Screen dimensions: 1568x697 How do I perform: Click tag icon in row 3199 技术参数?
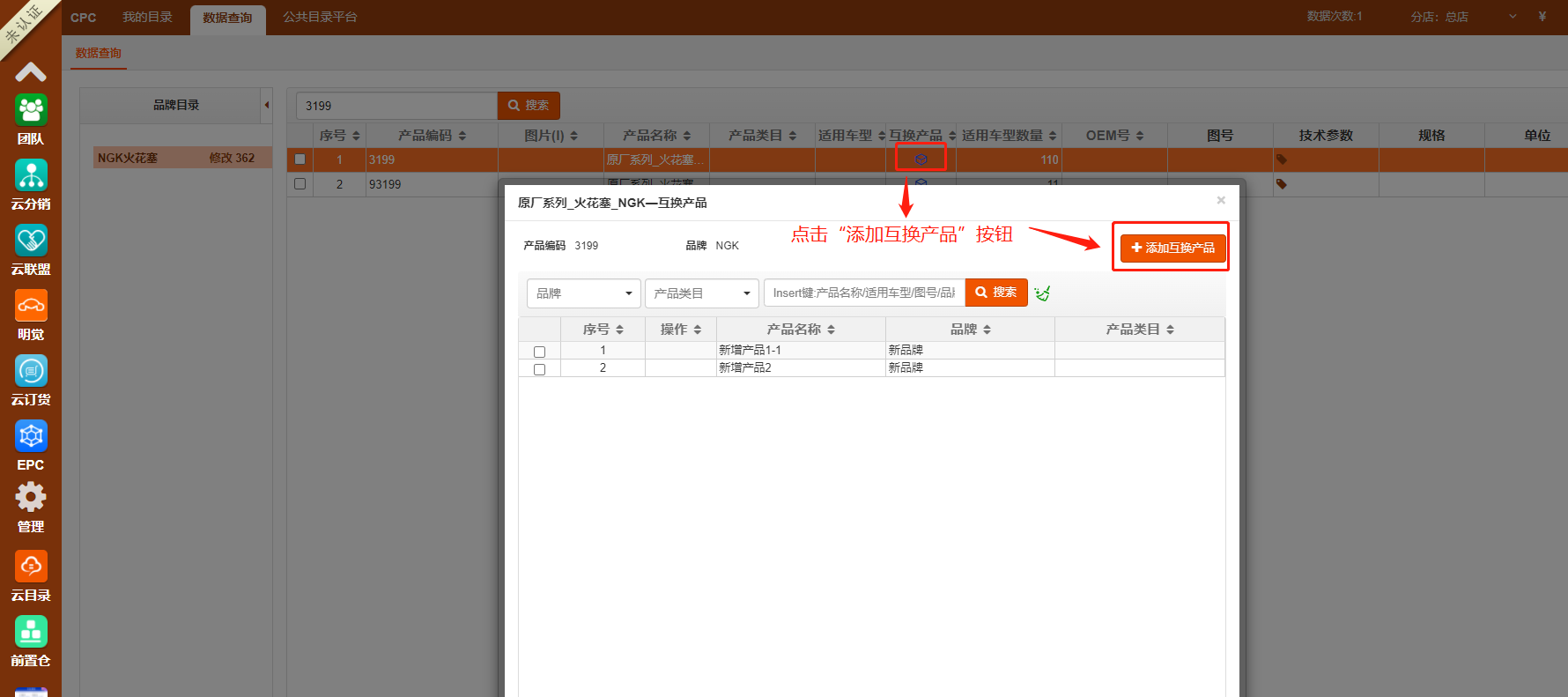(x=1282, y=159)
